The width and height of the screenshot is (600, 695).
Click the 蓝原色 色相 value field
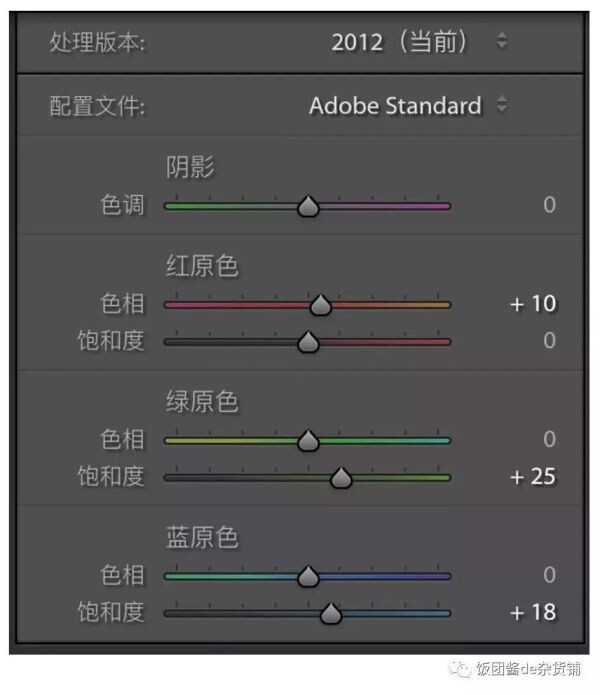click(549, 575)
